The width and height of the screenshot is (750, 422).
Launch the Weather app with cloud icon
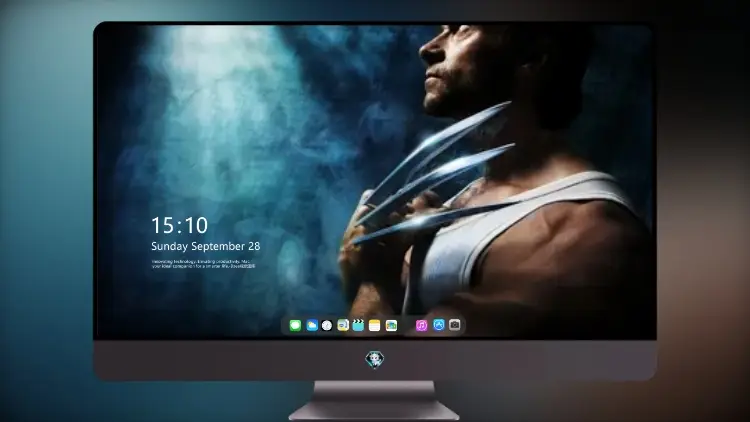click(312, 326)
